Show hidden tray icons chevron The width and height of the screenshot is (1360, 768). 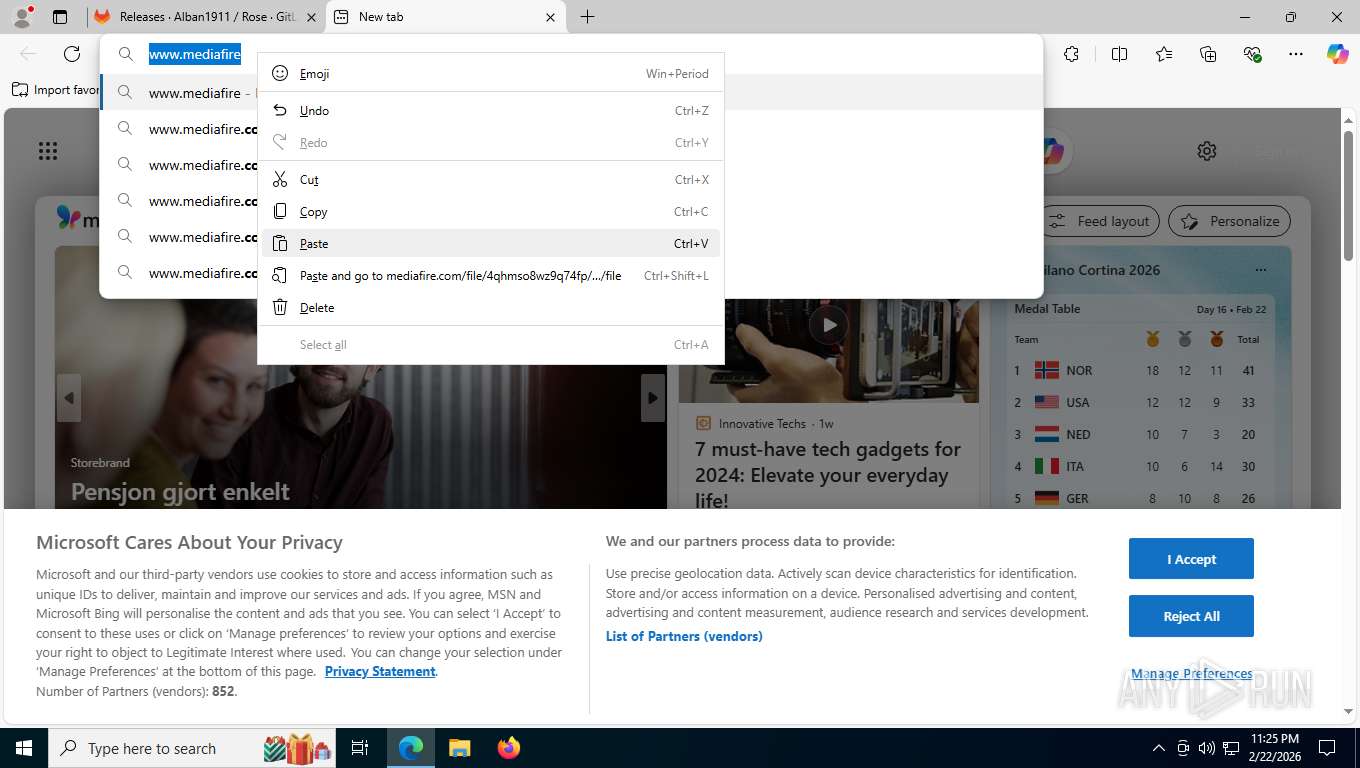1159,748
